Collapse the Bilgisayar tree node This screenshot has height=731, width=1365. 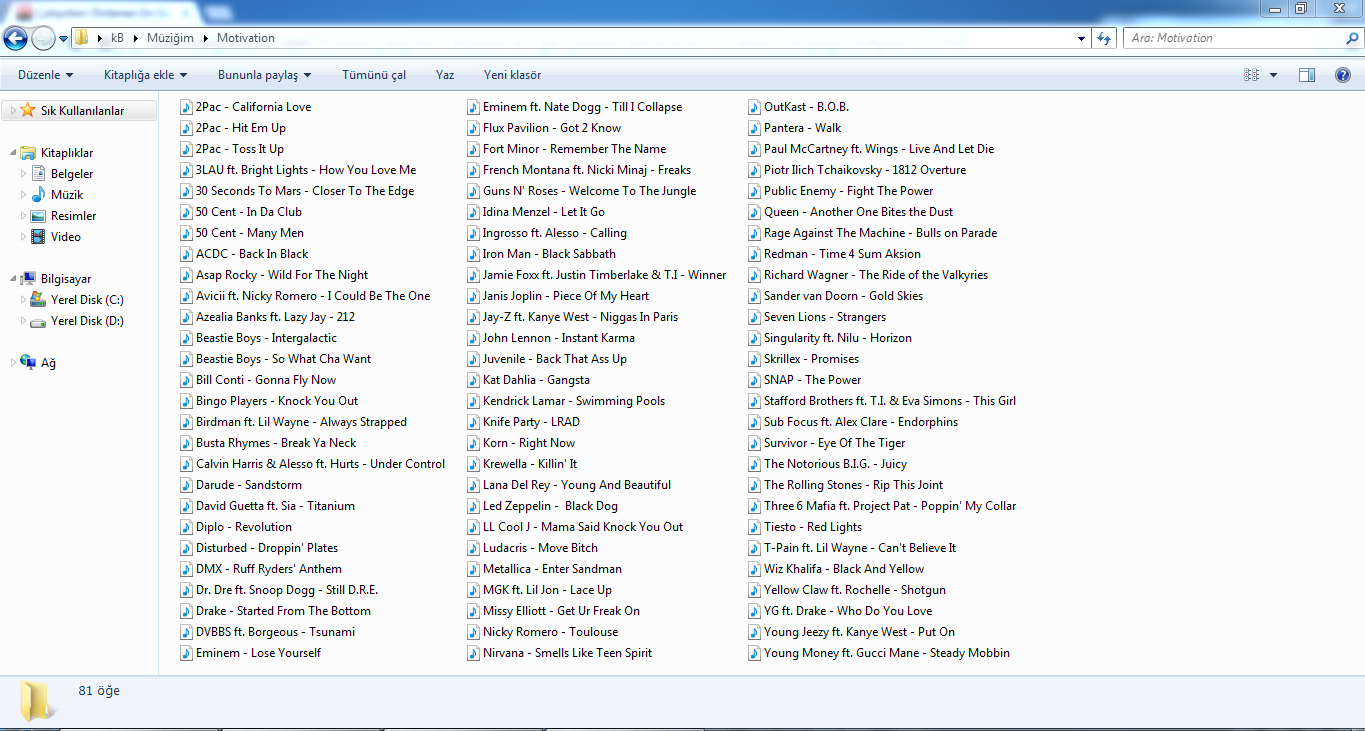pos(12,279)
